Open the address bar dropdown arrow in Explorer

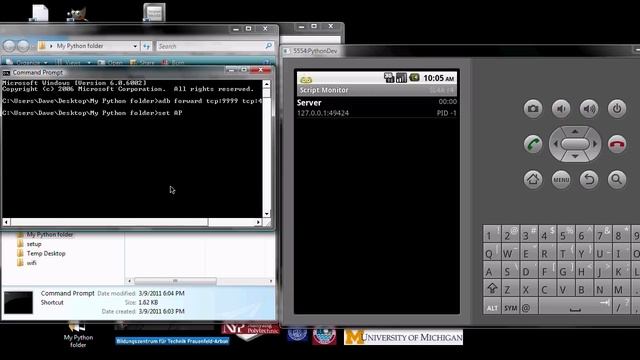click(x=135, y=46)
